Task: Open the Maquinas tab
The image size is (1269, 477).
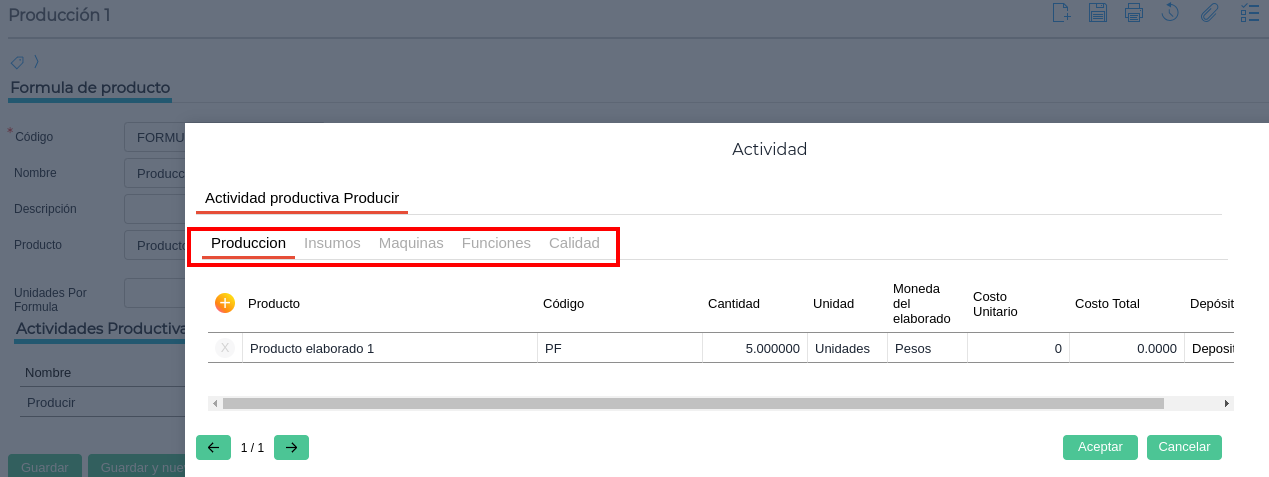Action: tap(411, 243)
